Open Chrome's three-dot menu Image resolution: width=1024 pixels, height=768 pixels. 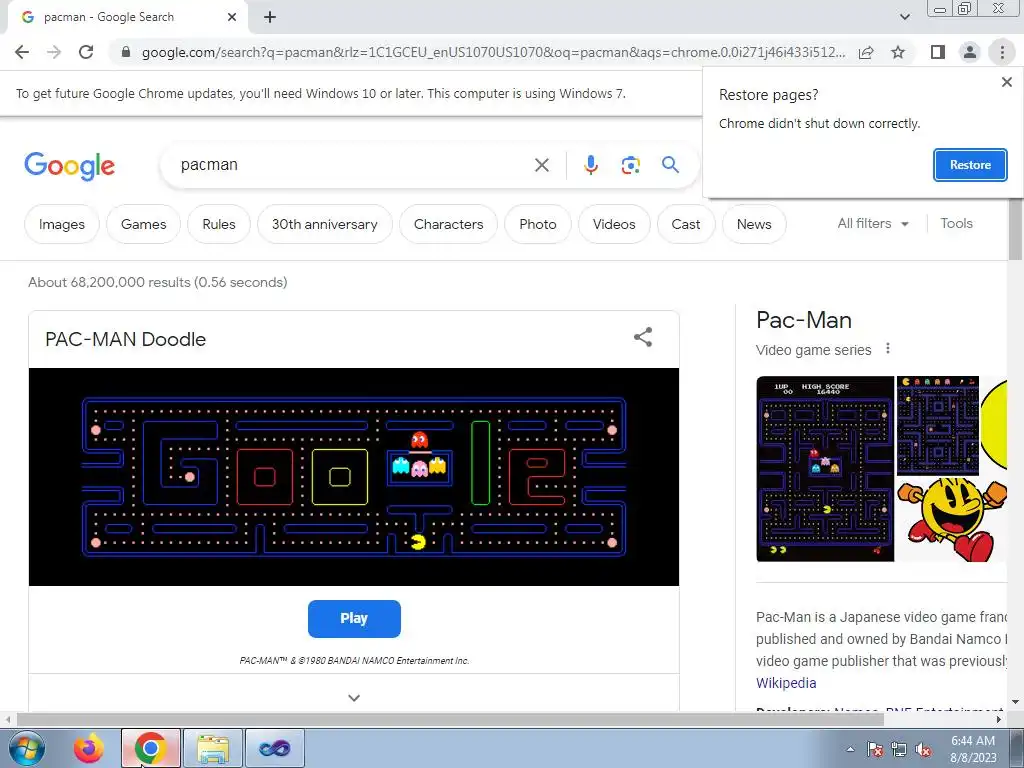pyautogui.click(x=1002, y=52)
